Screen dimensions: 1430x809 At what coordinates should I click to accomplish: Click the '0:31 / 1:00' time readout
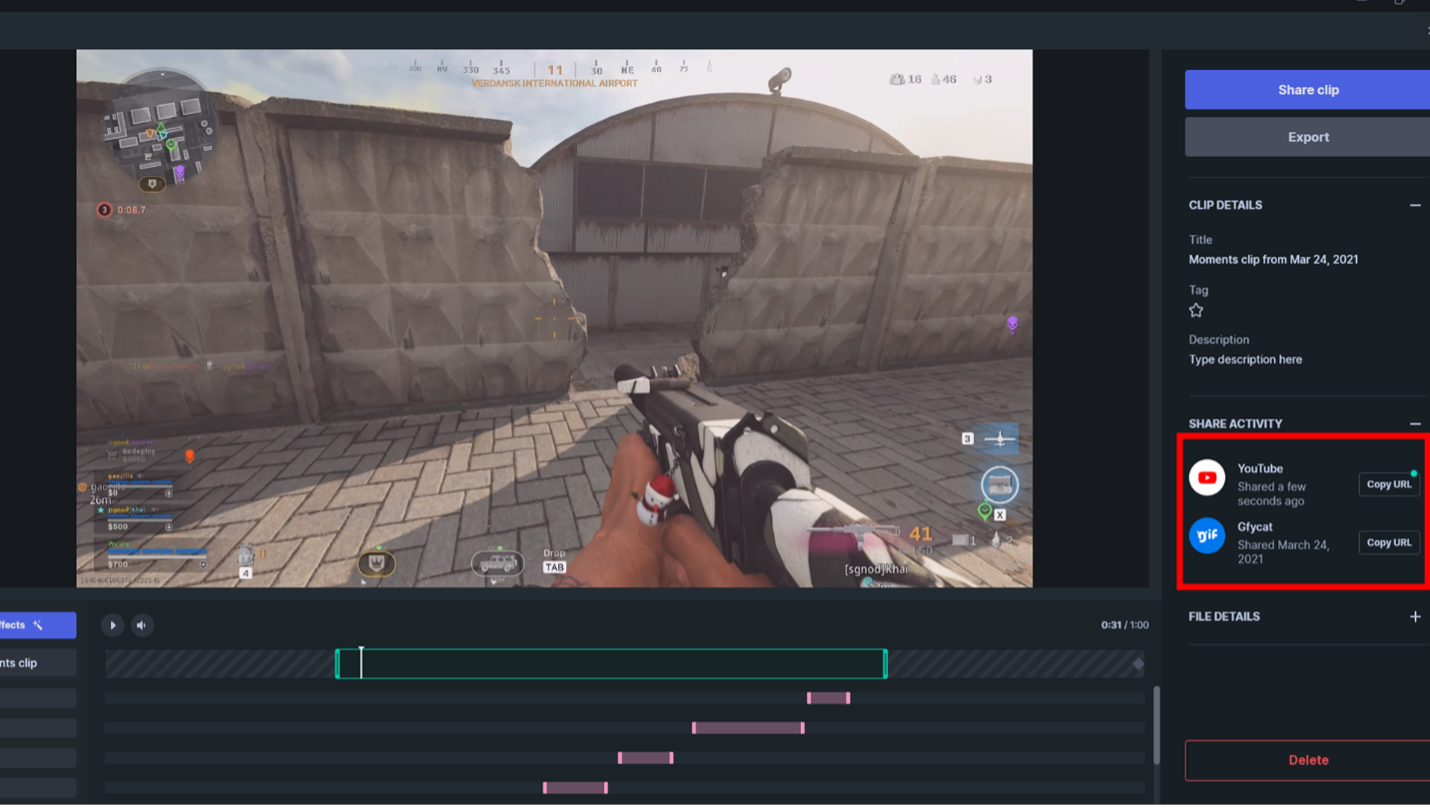(1124, 625)
